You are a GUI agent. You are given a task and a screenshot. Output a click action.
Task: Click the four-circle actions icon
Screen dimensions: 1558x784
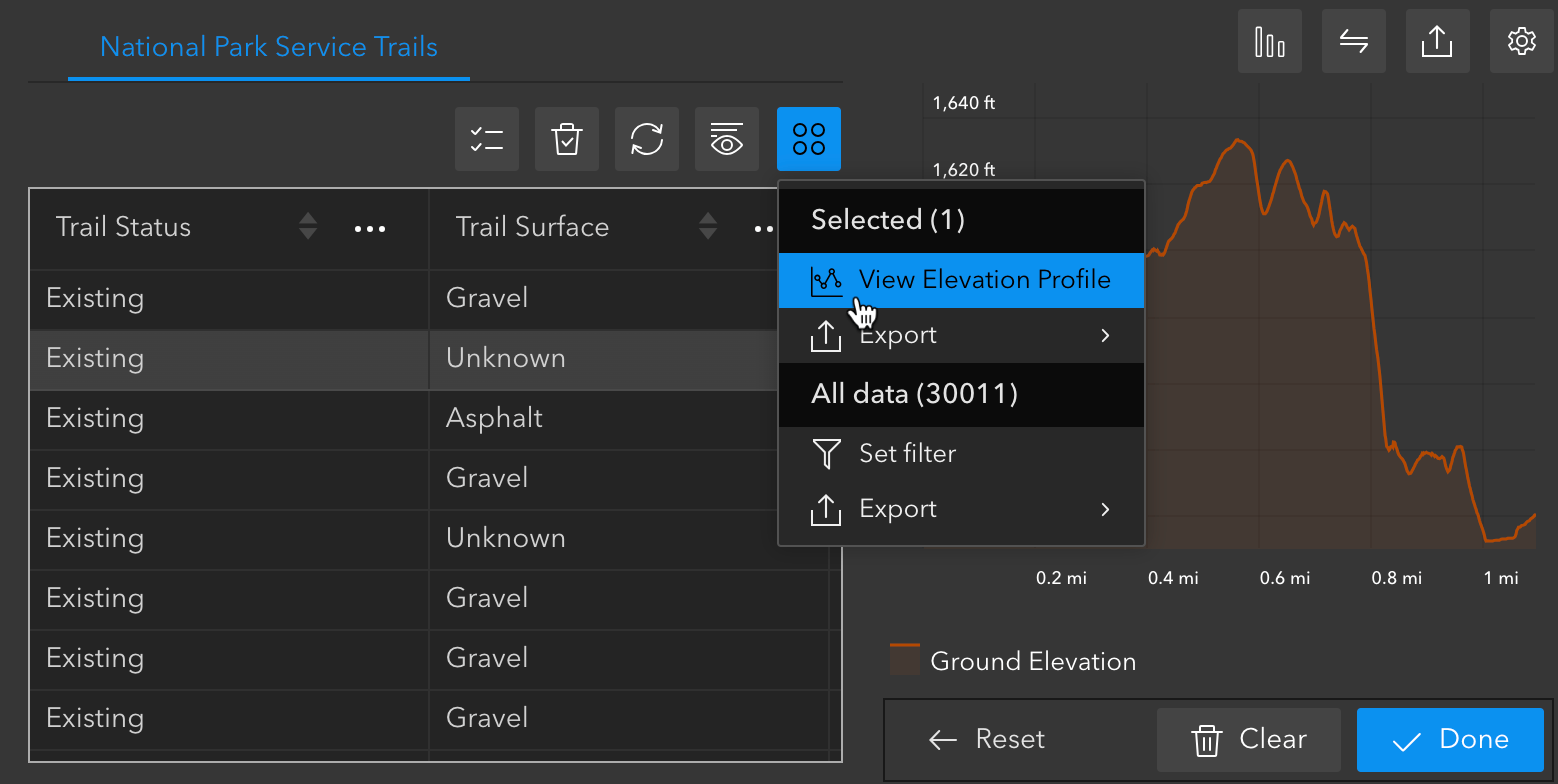809,139
